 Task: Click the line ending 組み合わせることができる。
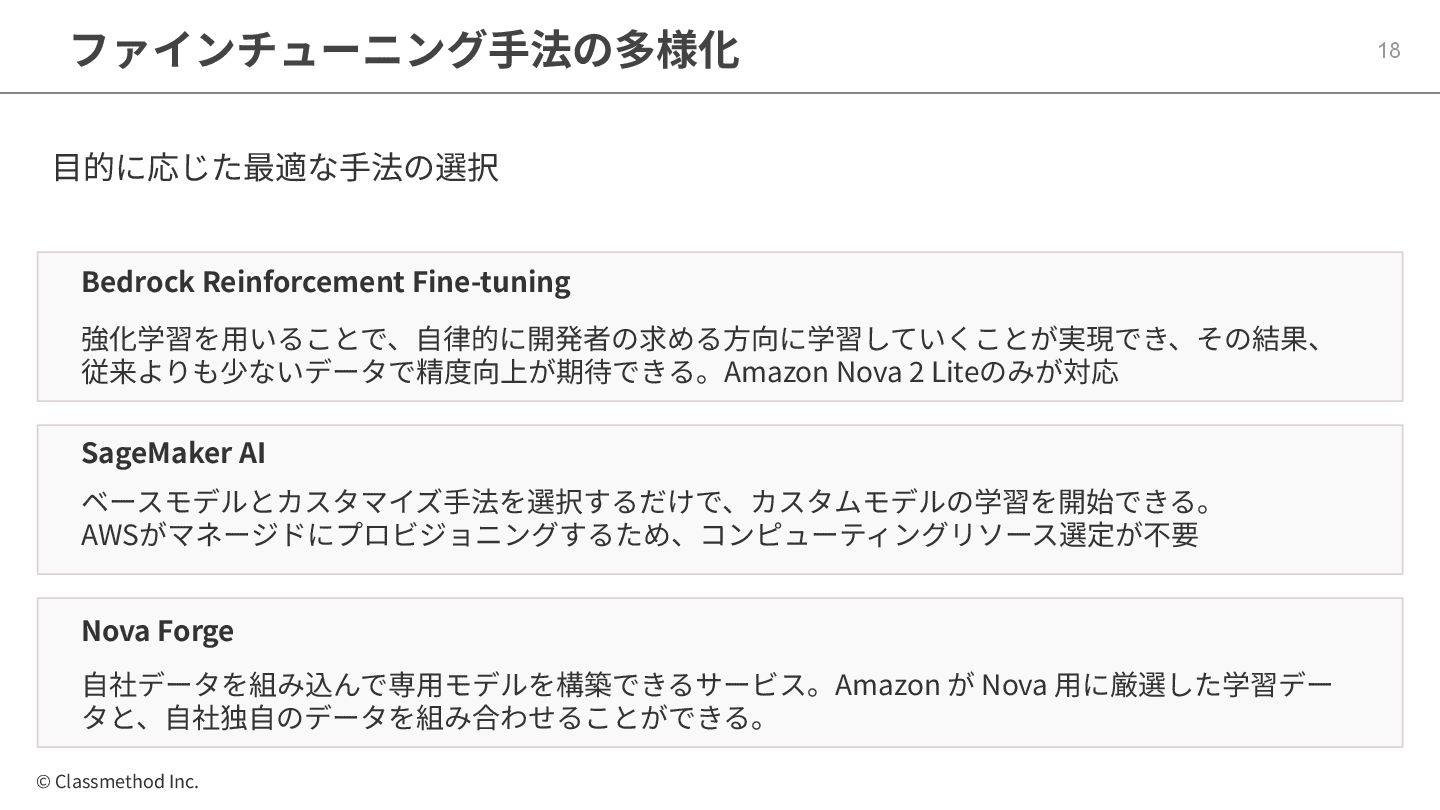click(424, 718)
